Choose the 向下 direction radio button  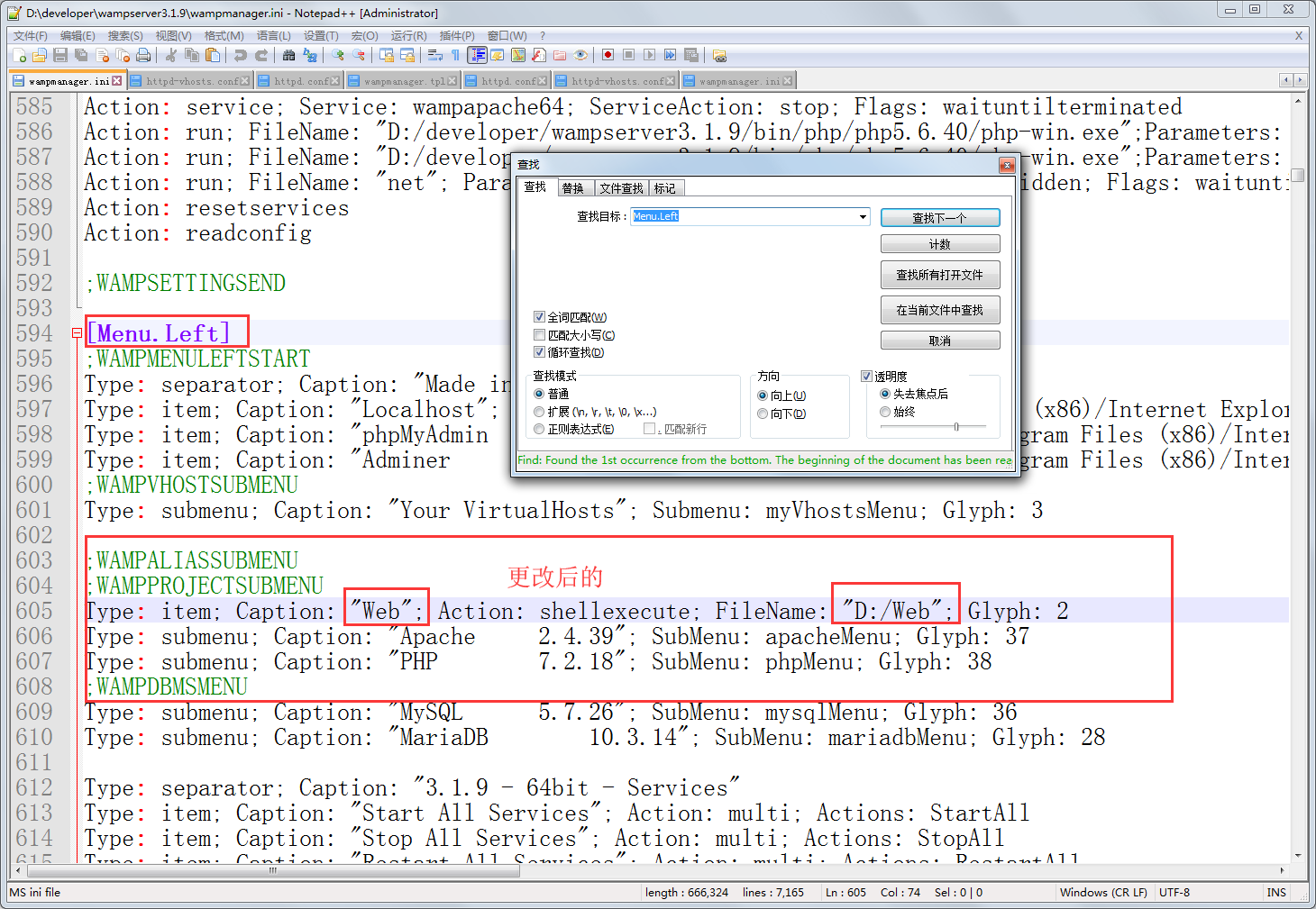[763, 414]
